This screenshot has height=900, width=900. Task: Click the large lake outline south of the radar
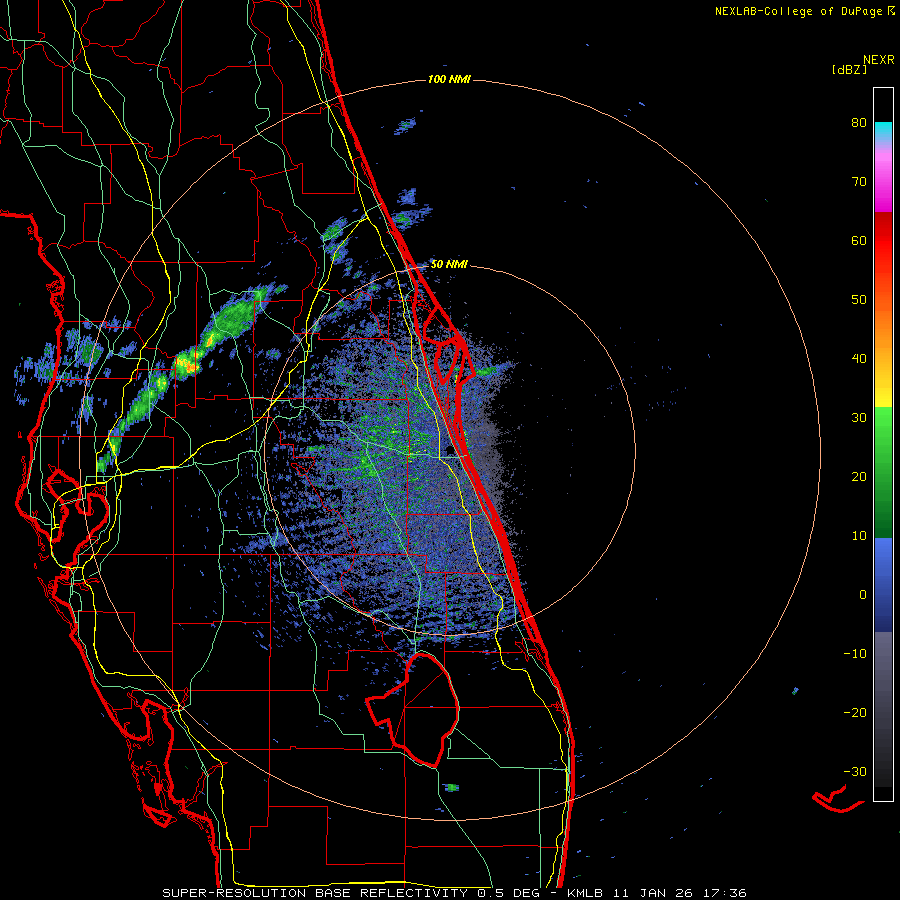click(414, 709)
